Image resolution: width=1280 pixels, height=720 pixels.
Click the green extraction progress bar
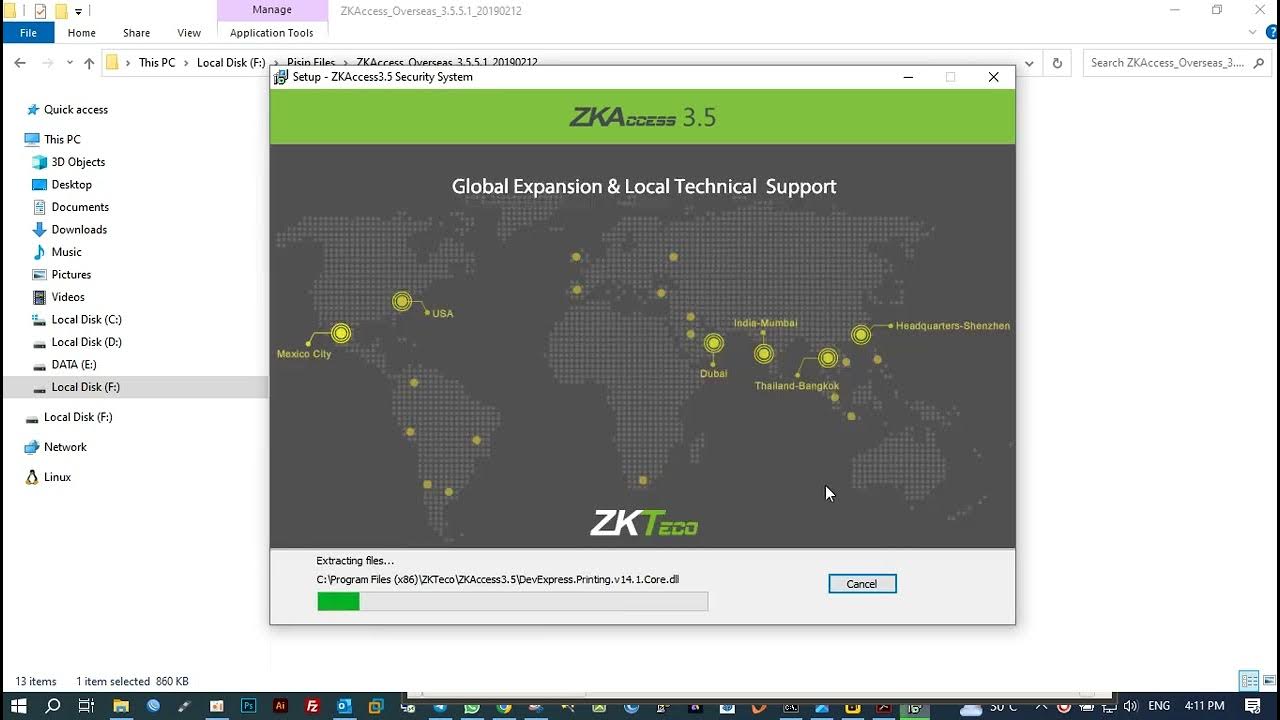click(x=512, y=601)
